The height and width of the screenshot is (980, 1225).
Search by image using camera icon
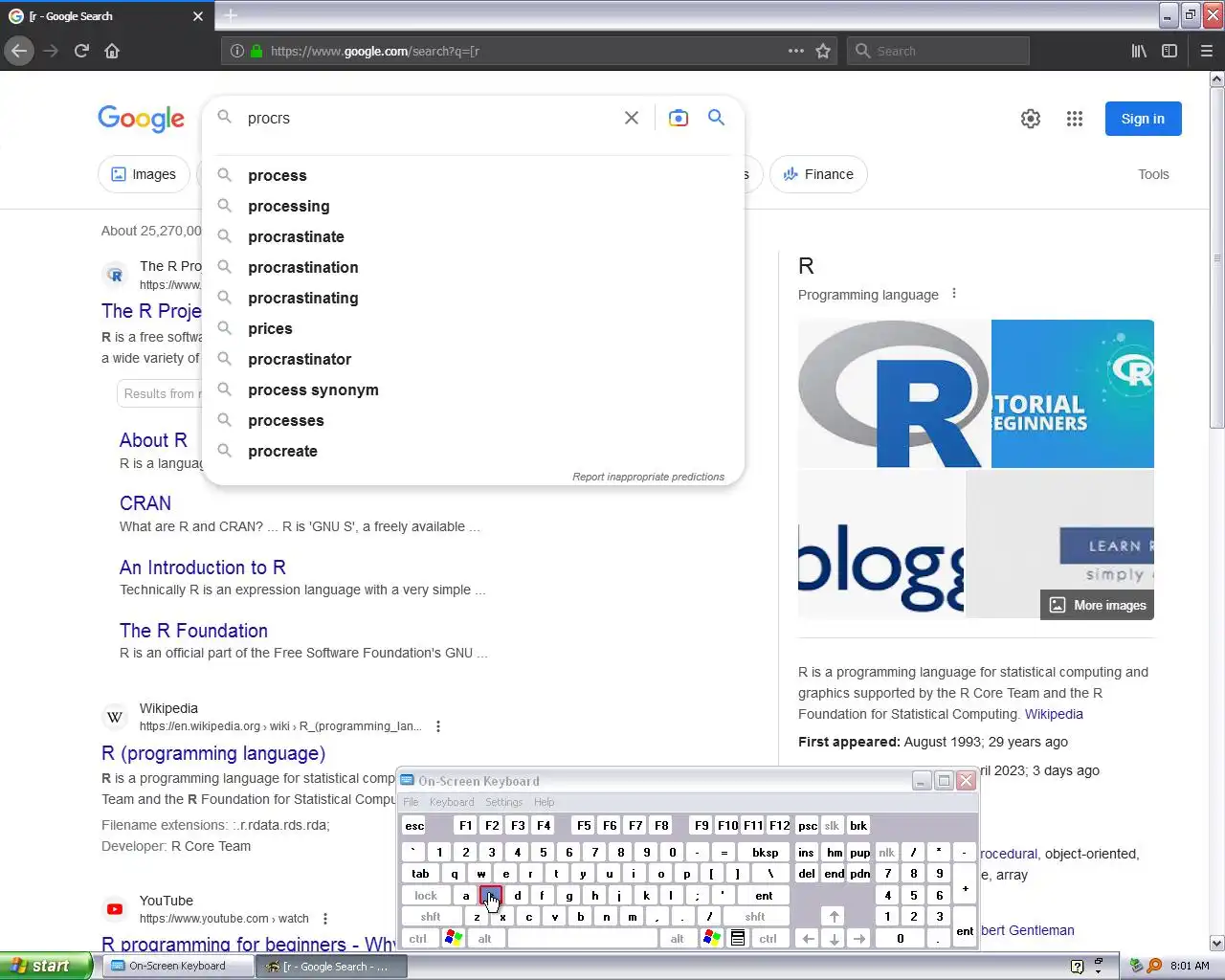679,118
